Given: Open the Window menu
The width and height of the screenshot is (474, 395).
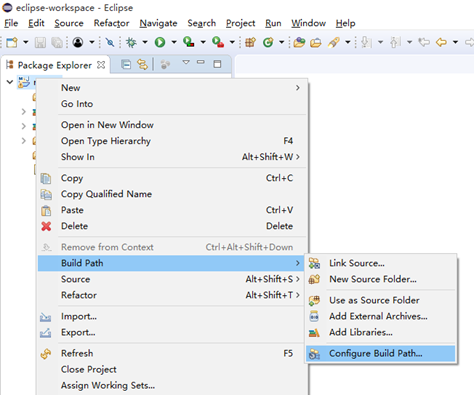Looking at the screenshot, I should pos(308,23).
